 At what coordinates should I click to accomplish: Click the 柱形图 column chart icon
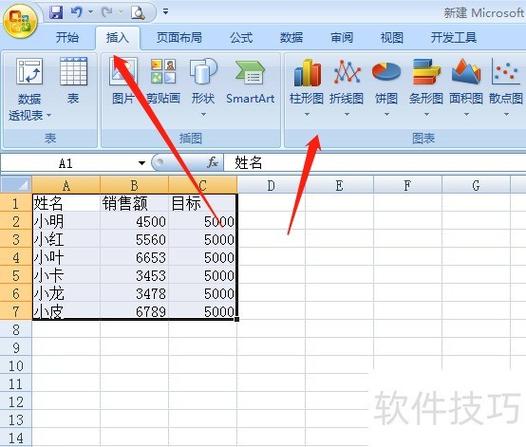307,72
